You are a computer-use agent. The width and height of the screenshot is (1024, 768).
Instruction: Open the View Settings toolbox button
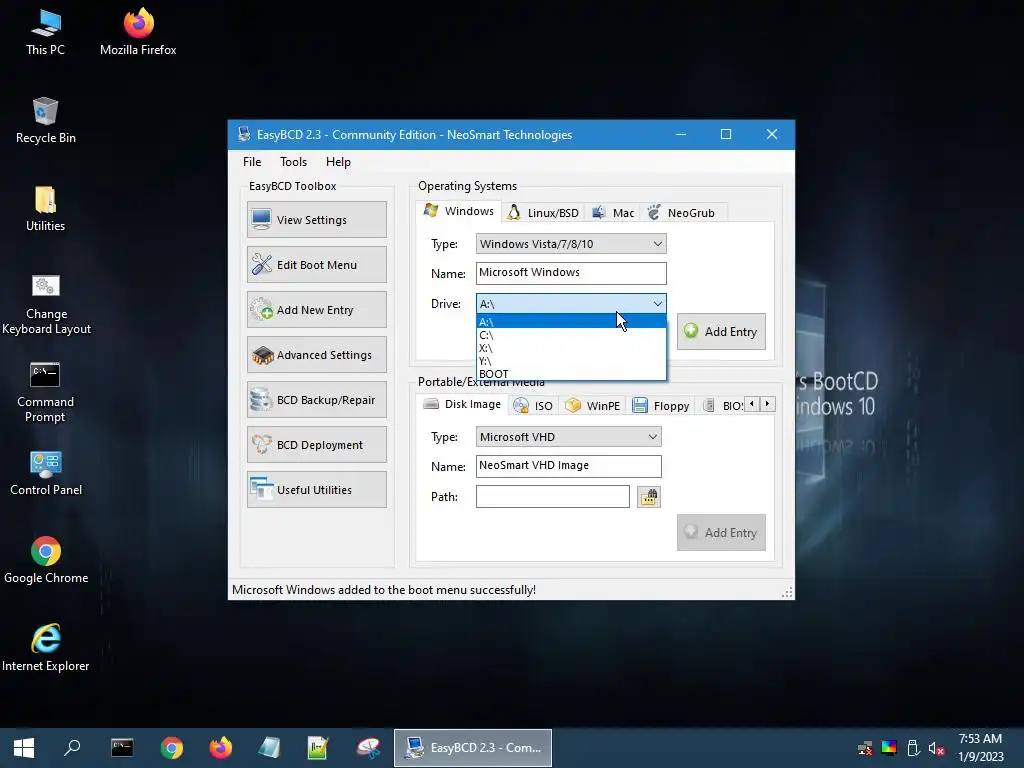(317, 219)
